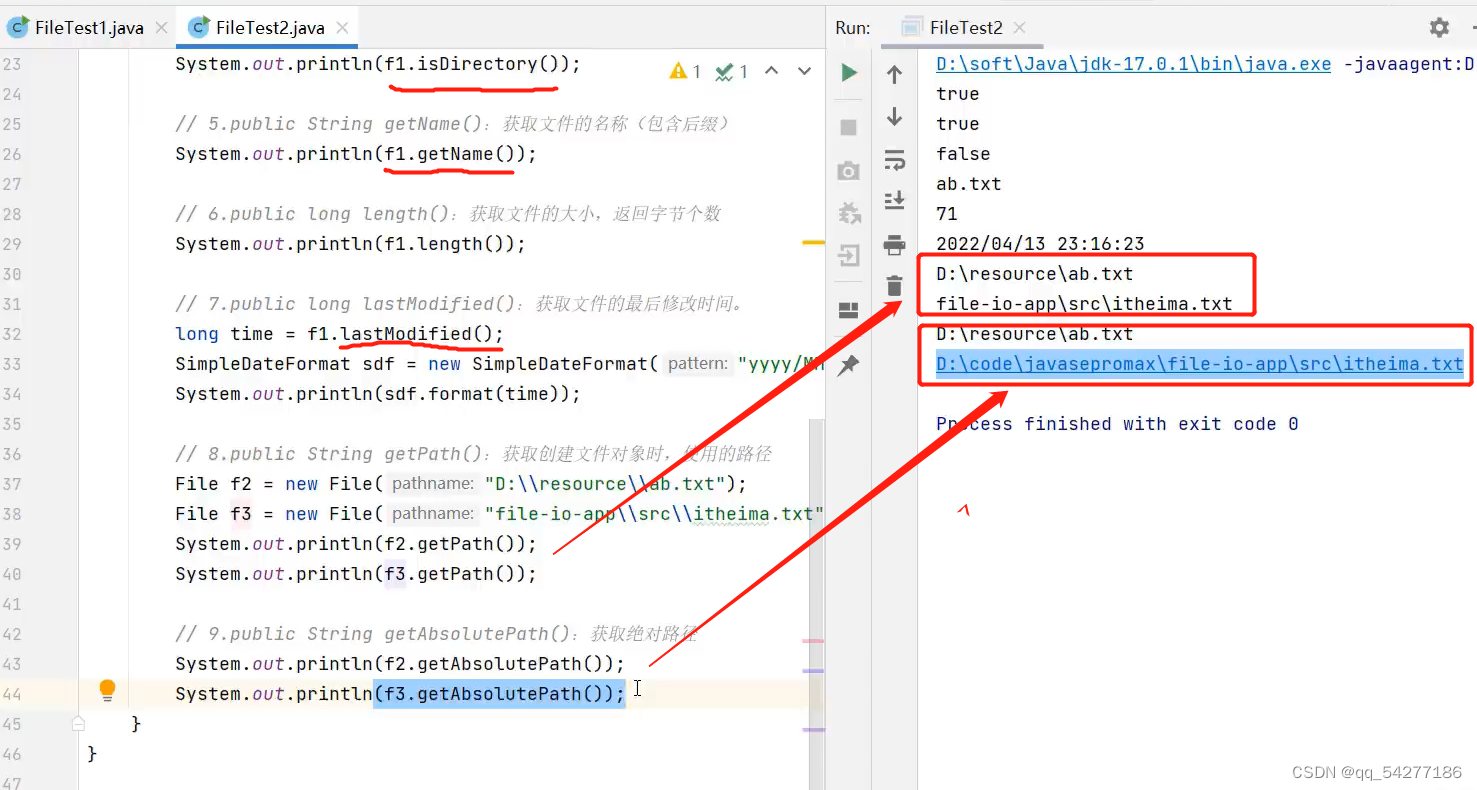Image resolution: width=1477 pixels, height=790 pixels.
Task: Click highlighted f3.getAbsolutePath() on line 44
Action: tap(494, 694)
